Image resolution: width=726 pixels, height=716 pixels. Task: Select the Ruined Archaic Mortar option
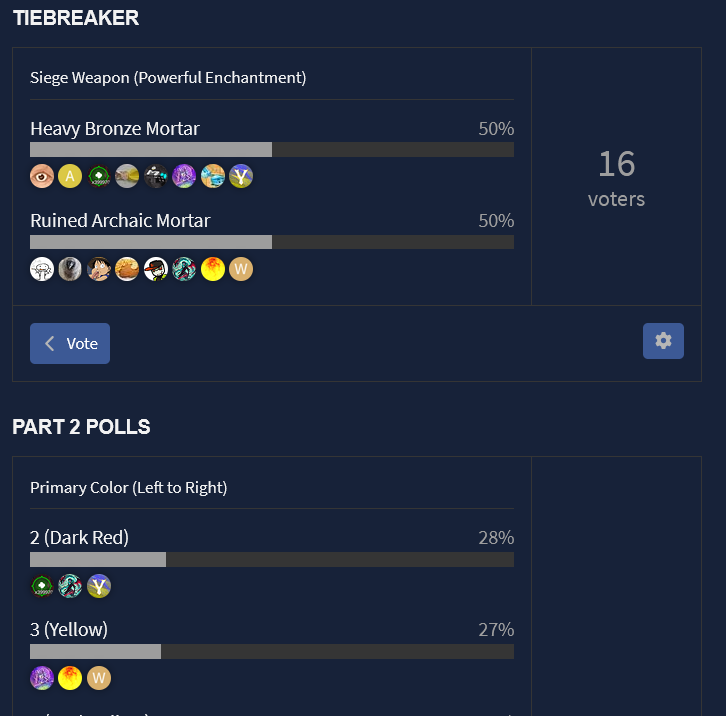120,221
